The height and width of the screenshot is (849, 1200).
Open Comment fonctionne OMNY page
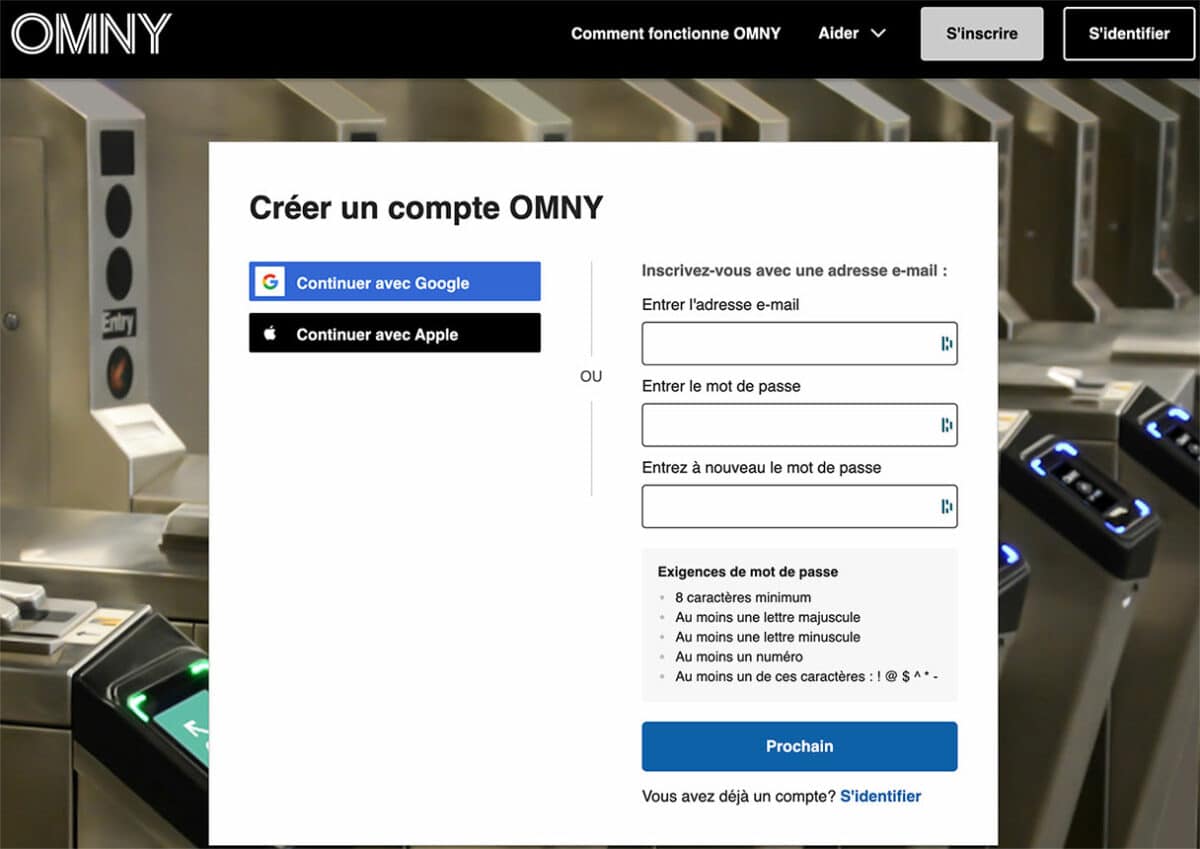tap(676, 33)
